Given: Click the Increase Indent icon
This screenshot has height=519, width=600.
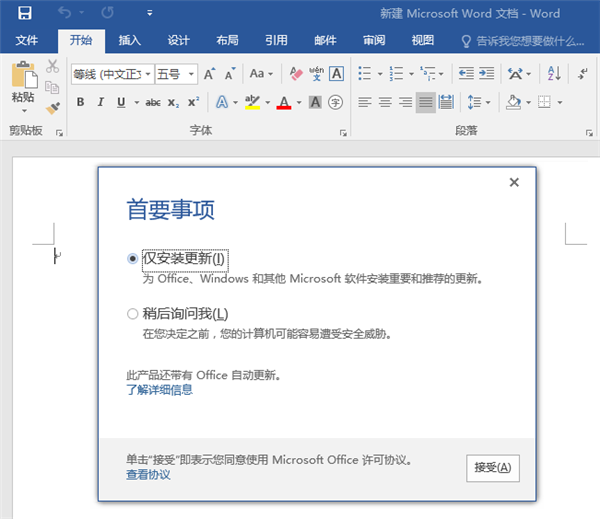Looking at the screenshot, I should (486, 74).
